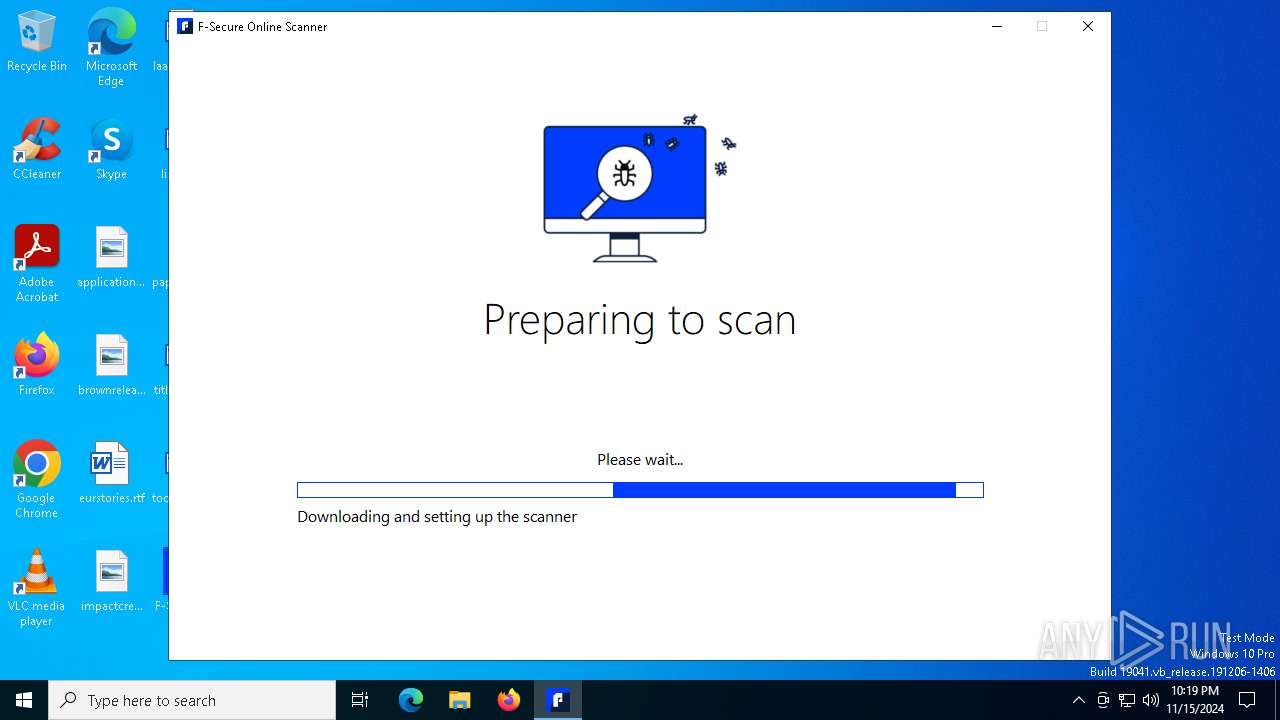Click the Preparing to scan heading
This screenshot has height=720, width=1280.
(640, 320)
